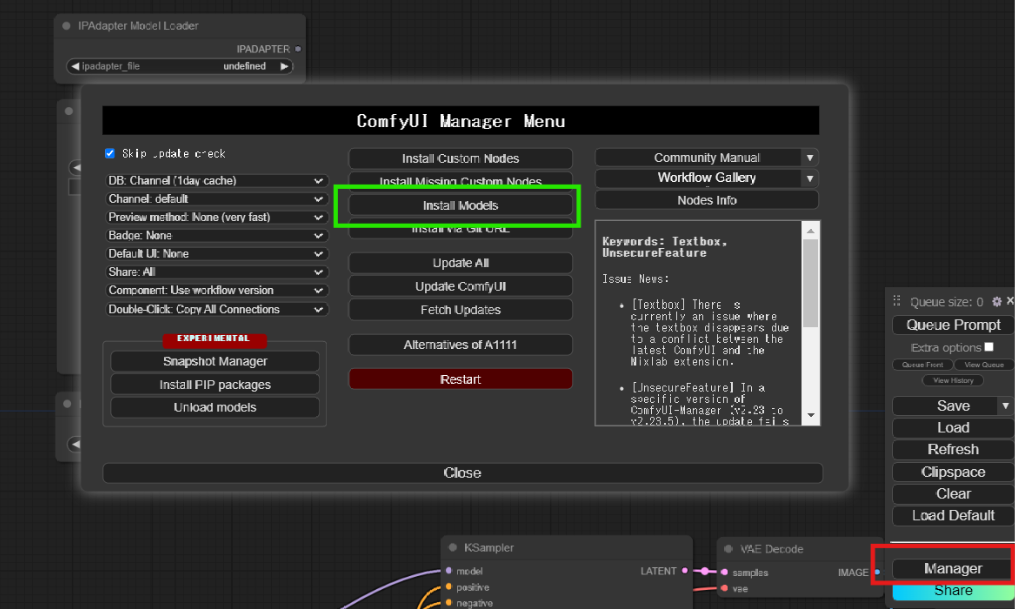This screenshot has width=1015, height=609.
Task: Click Install Custom Nodes button
Action: [x=460, y=159]
